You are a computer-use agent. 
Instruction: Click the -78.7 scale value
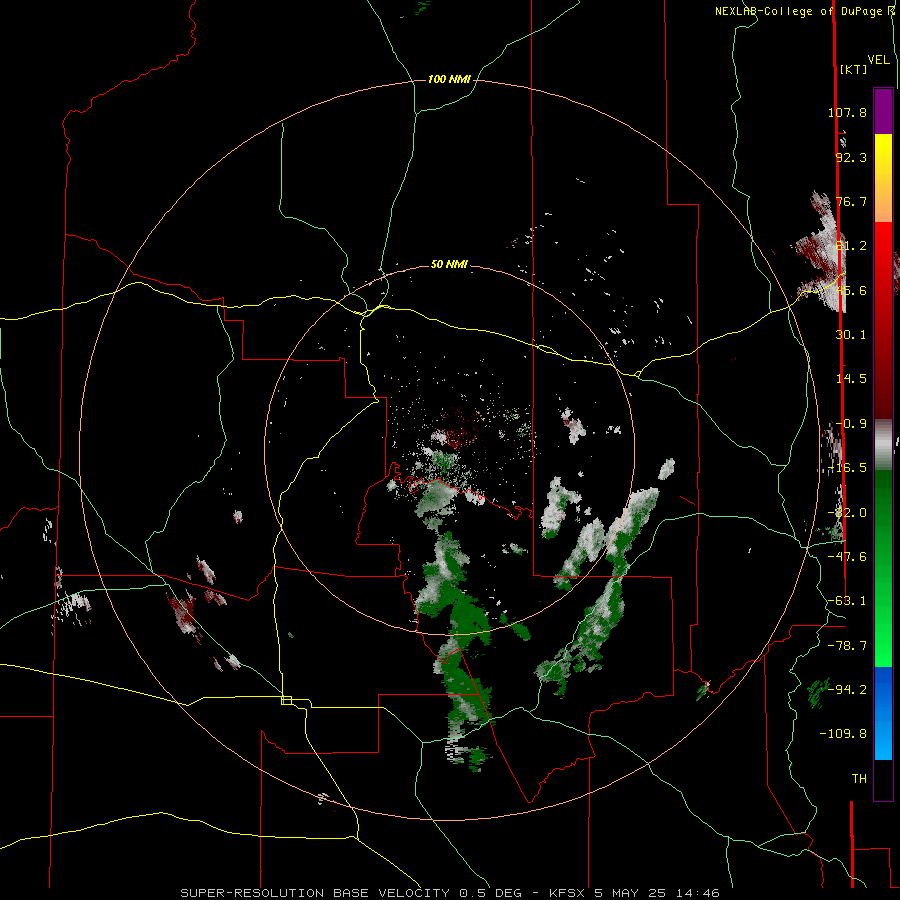pos(847,646)
